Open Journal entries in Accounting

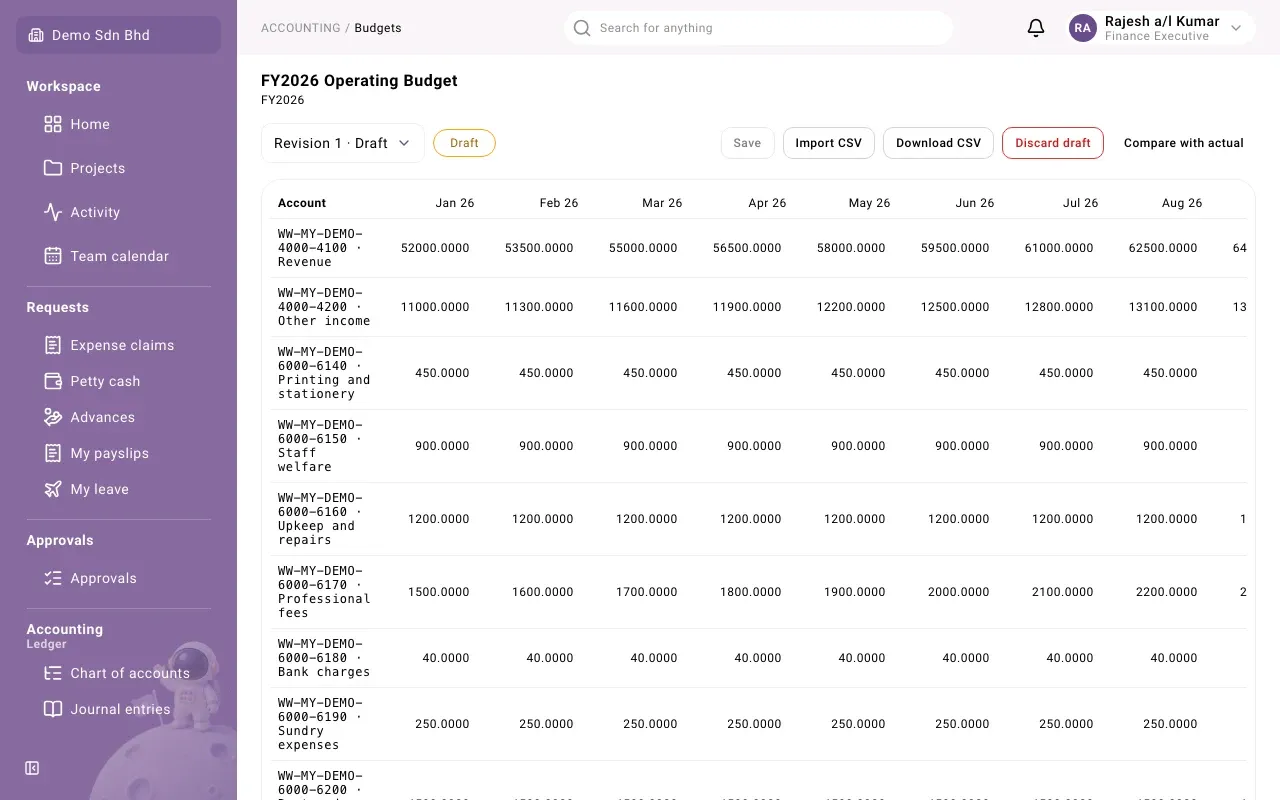click(x=118, y=709)
